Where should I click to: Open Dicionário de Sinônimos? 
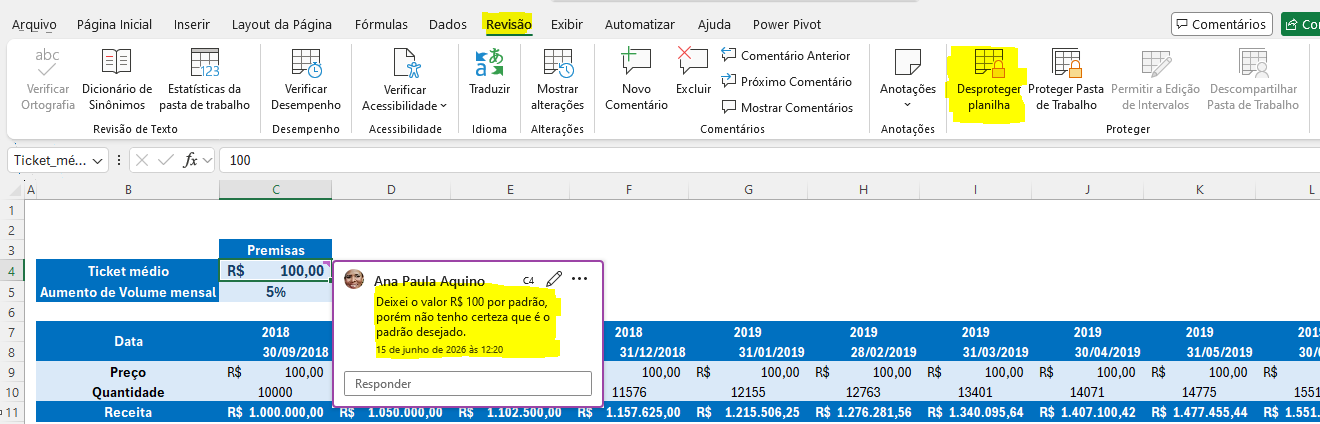click(117, 79)
